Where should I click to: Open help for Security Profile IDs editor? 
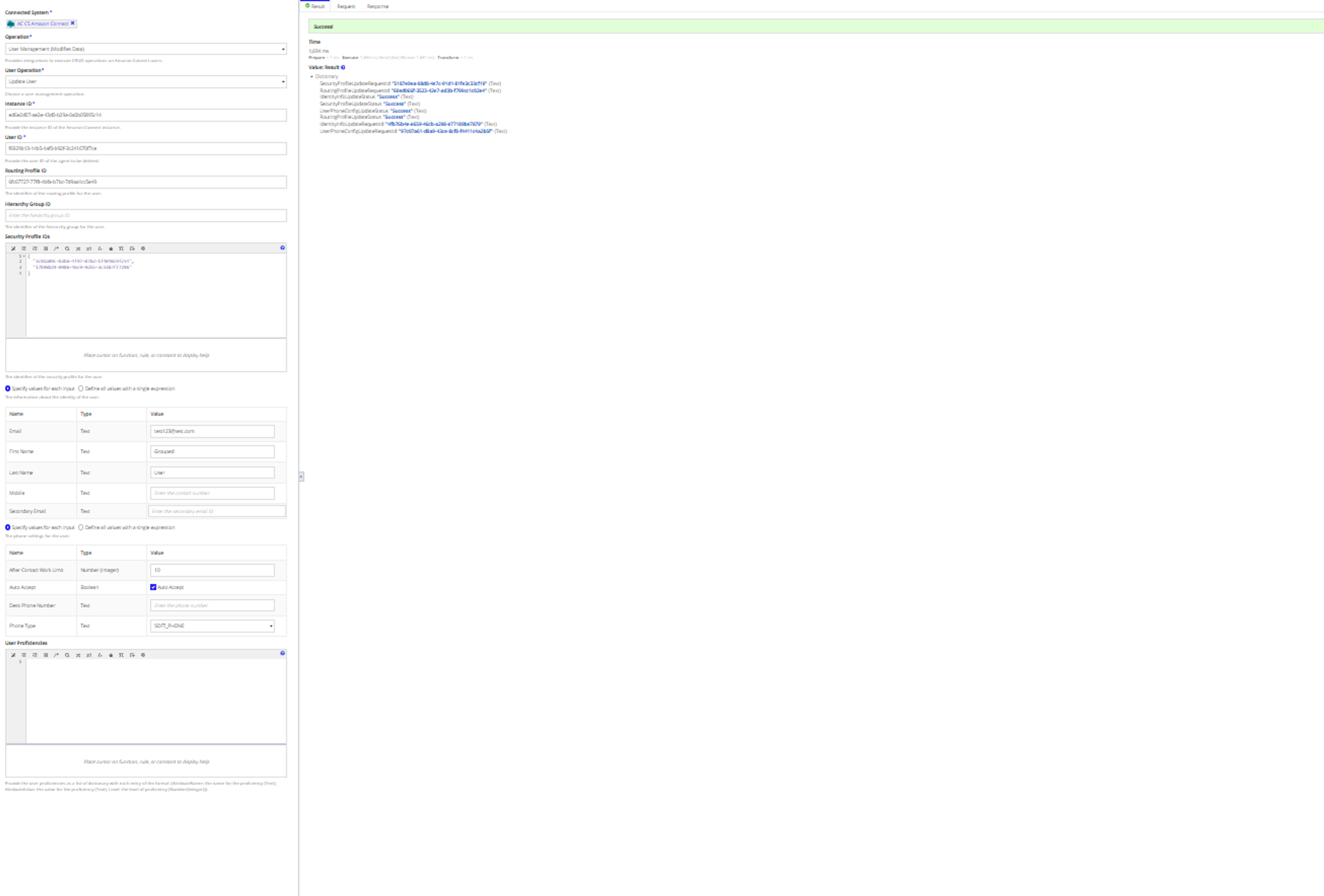(283, 248)
